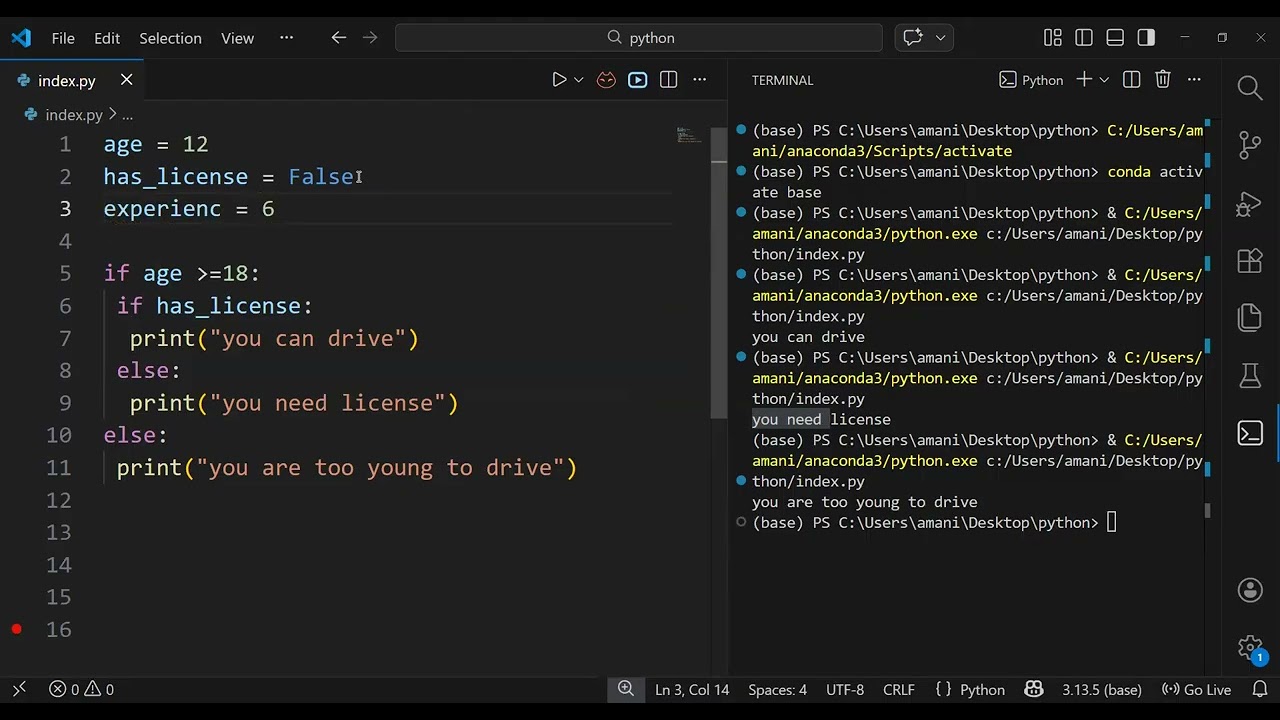Open the Edit menu
The height and width of the screenshot is (720, 1280).
coord(107,38)
